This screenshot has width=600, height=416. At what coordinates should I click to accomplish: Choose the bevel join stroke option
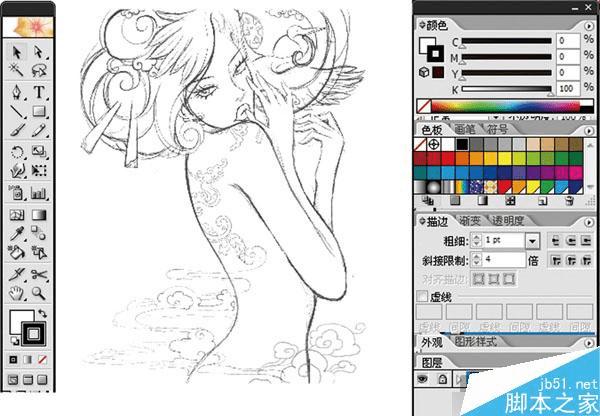point(586,261)
